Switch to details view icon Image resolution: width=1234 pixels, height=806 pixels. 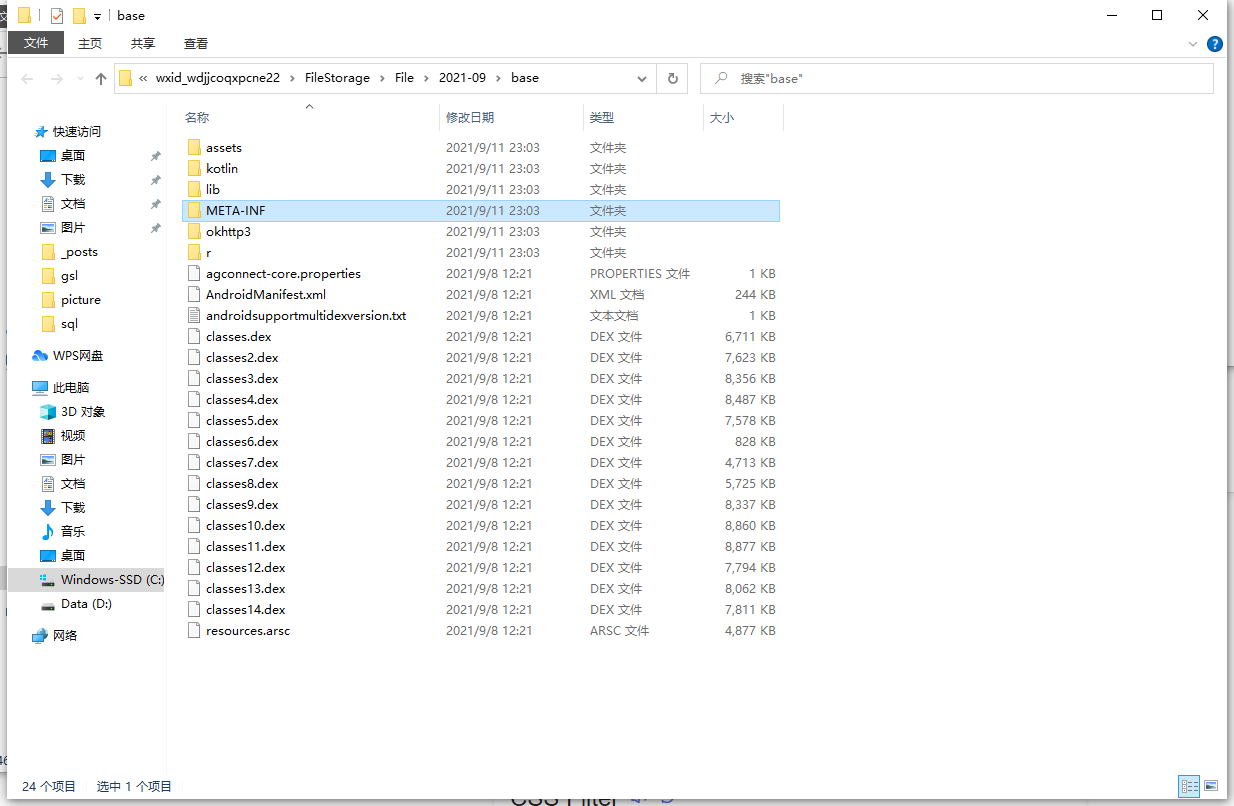click(1189, 786)
